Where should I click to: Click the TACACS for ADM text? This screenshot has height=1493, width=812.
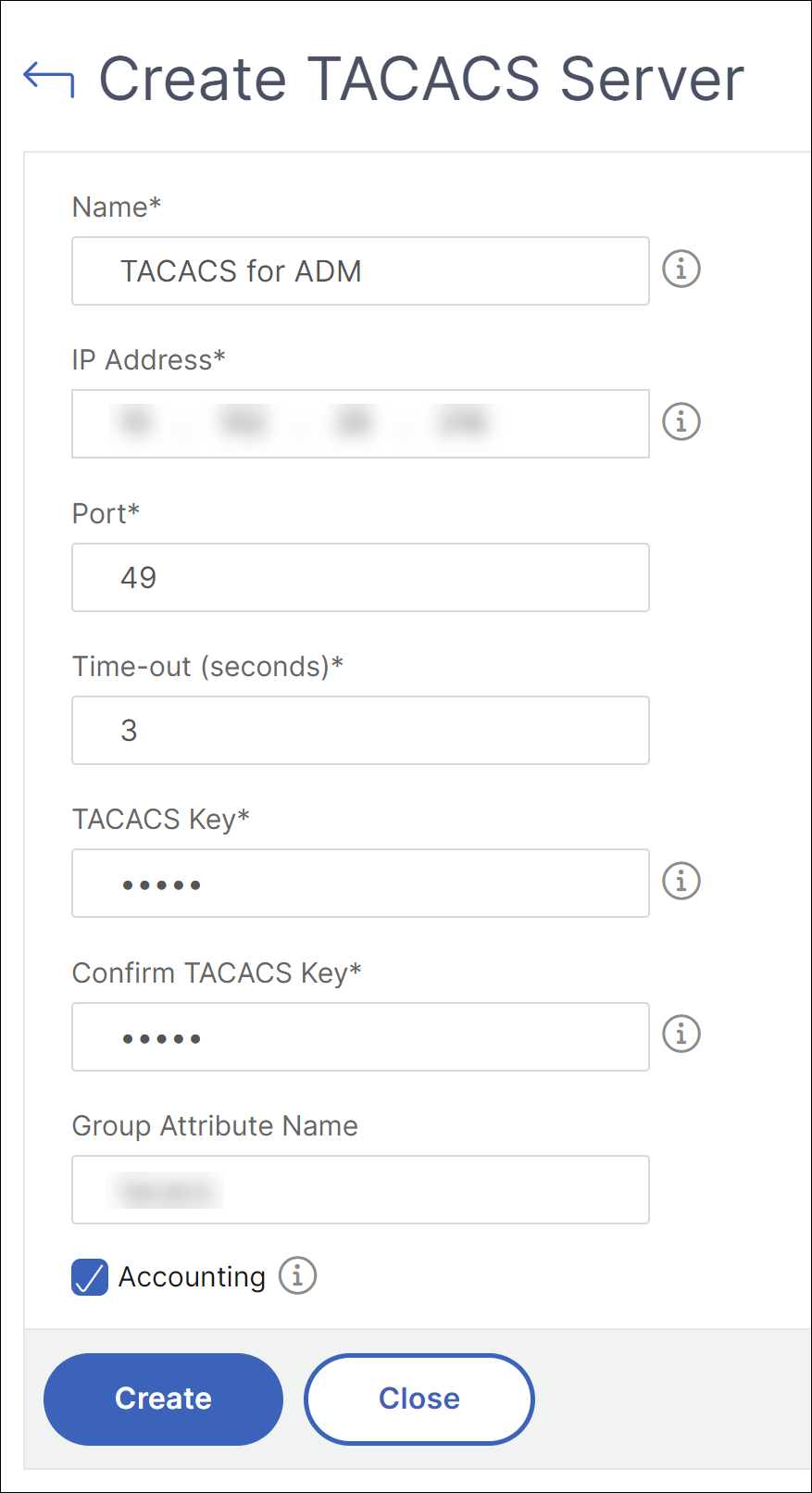pyautogui.click(x=241, y=271)
